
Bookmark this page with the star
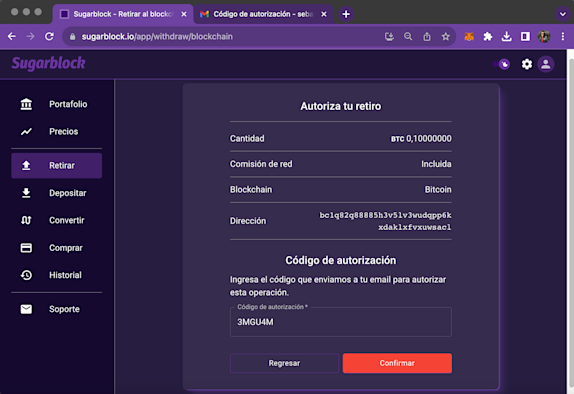446,36
